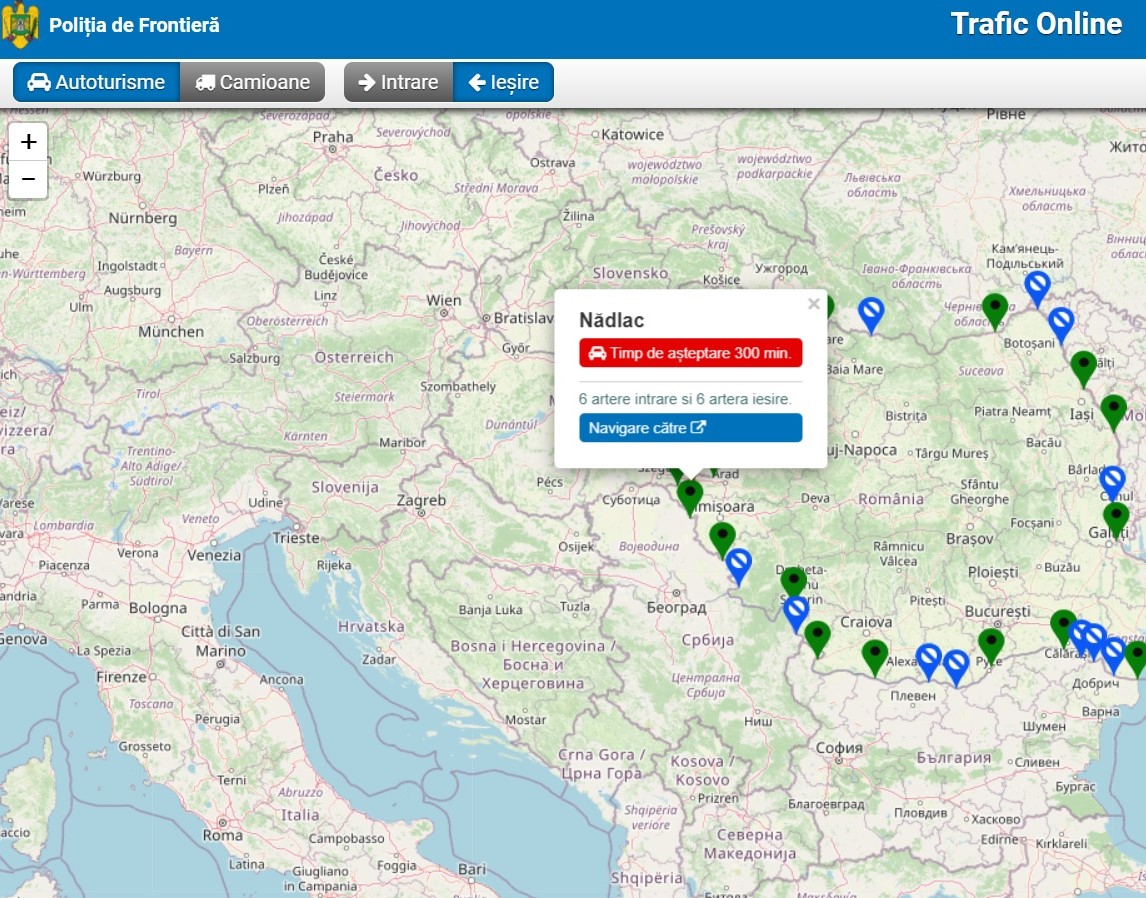Close the Nădlac popup
1146x898 pixels.
click(x=813, y=304)
